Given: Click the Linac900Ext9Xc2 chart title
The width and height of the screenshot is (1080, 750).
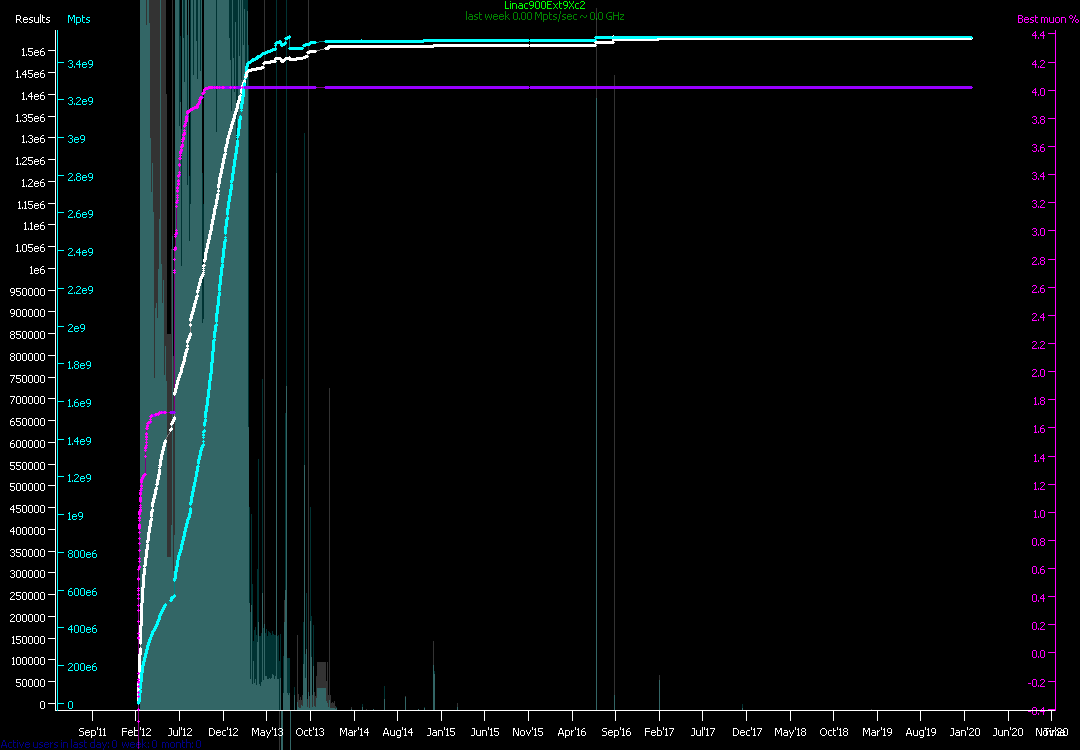Looking at the screenshot, I should point(545,6).
